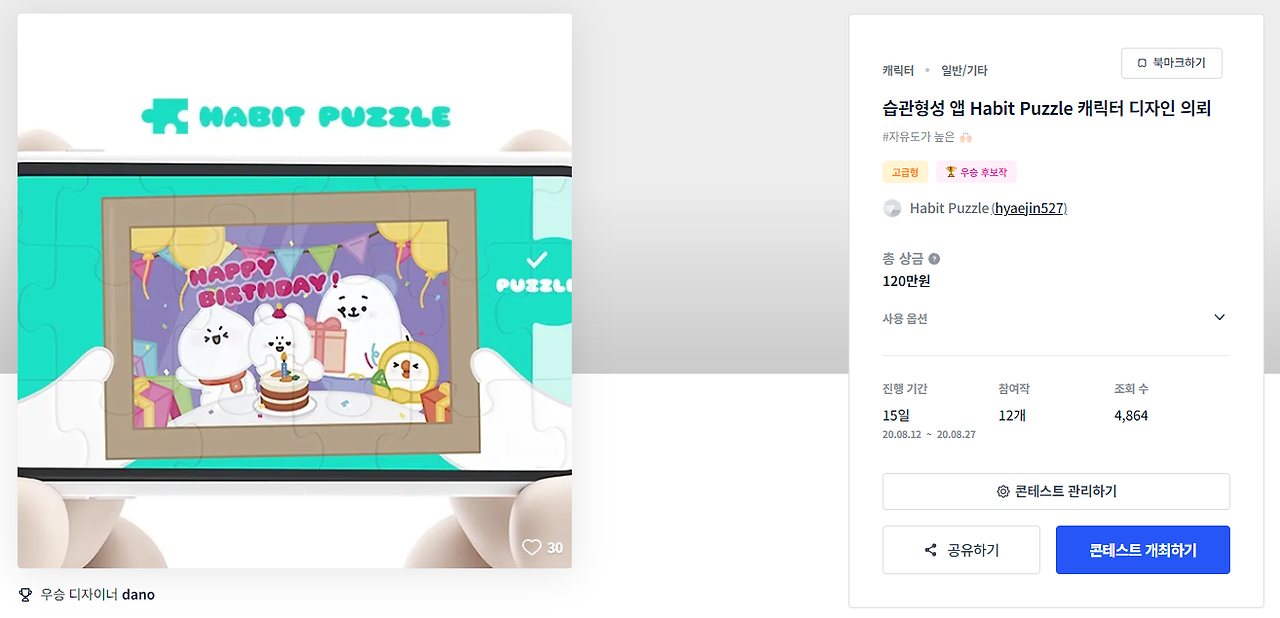This screenshot has height=618, width=1280.
Task: Click the gear icon in 콘테스트 관리하기
Action: pos(1003,491)
